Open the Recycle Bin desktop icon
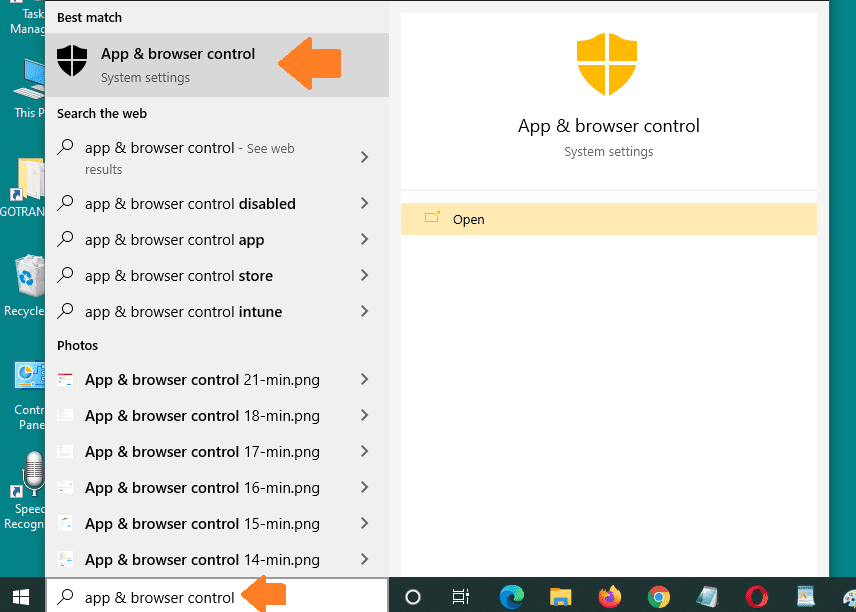Screen dimensions: 856x612 [x=27, y=285]
